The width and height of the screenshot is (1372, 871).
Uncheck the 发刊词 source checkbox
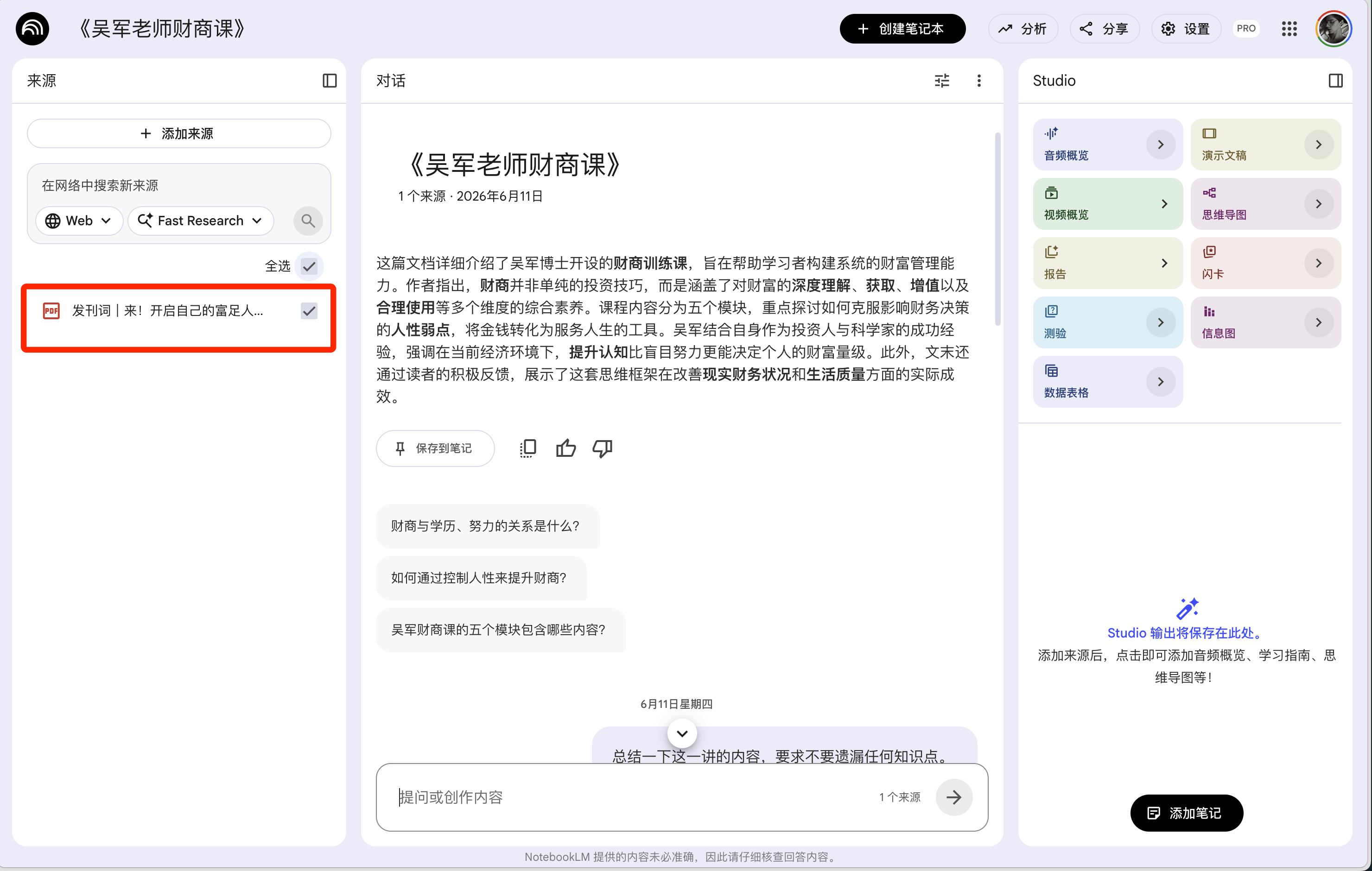click(309, 310)
